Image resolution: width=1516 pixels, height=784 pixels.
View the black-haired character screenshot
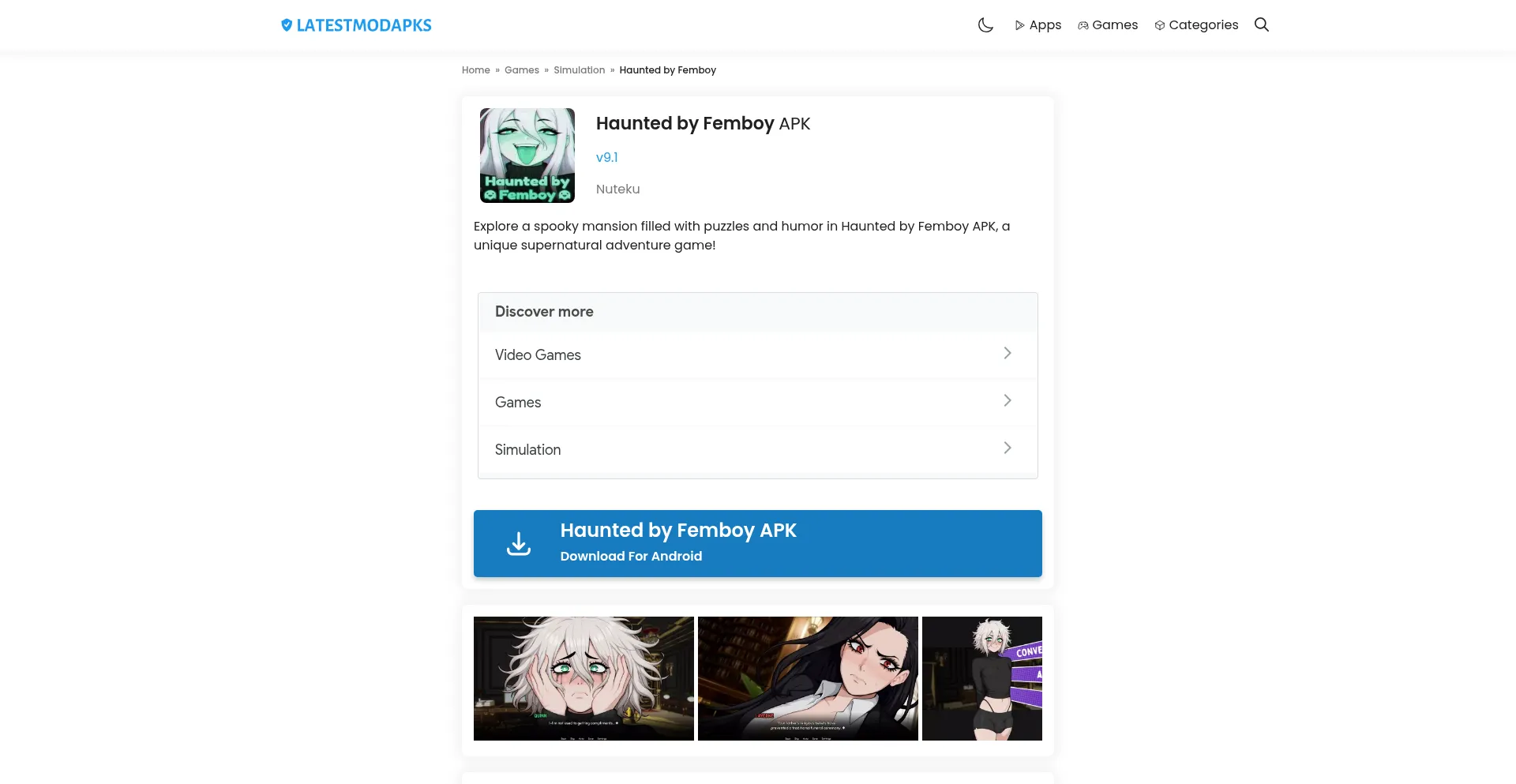click(x=808, y=678)
